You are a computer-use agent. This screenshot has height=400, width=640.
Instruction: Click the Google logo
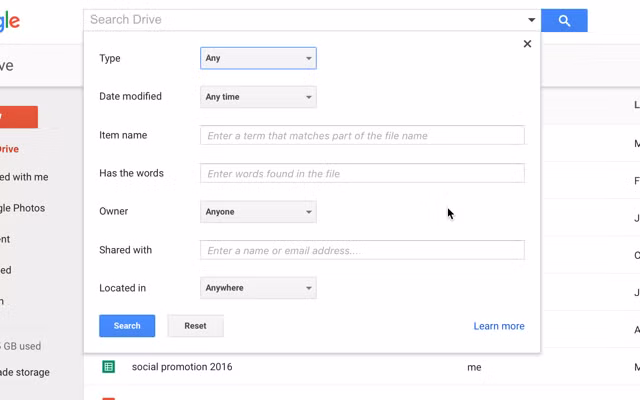(x=10, y=21)
